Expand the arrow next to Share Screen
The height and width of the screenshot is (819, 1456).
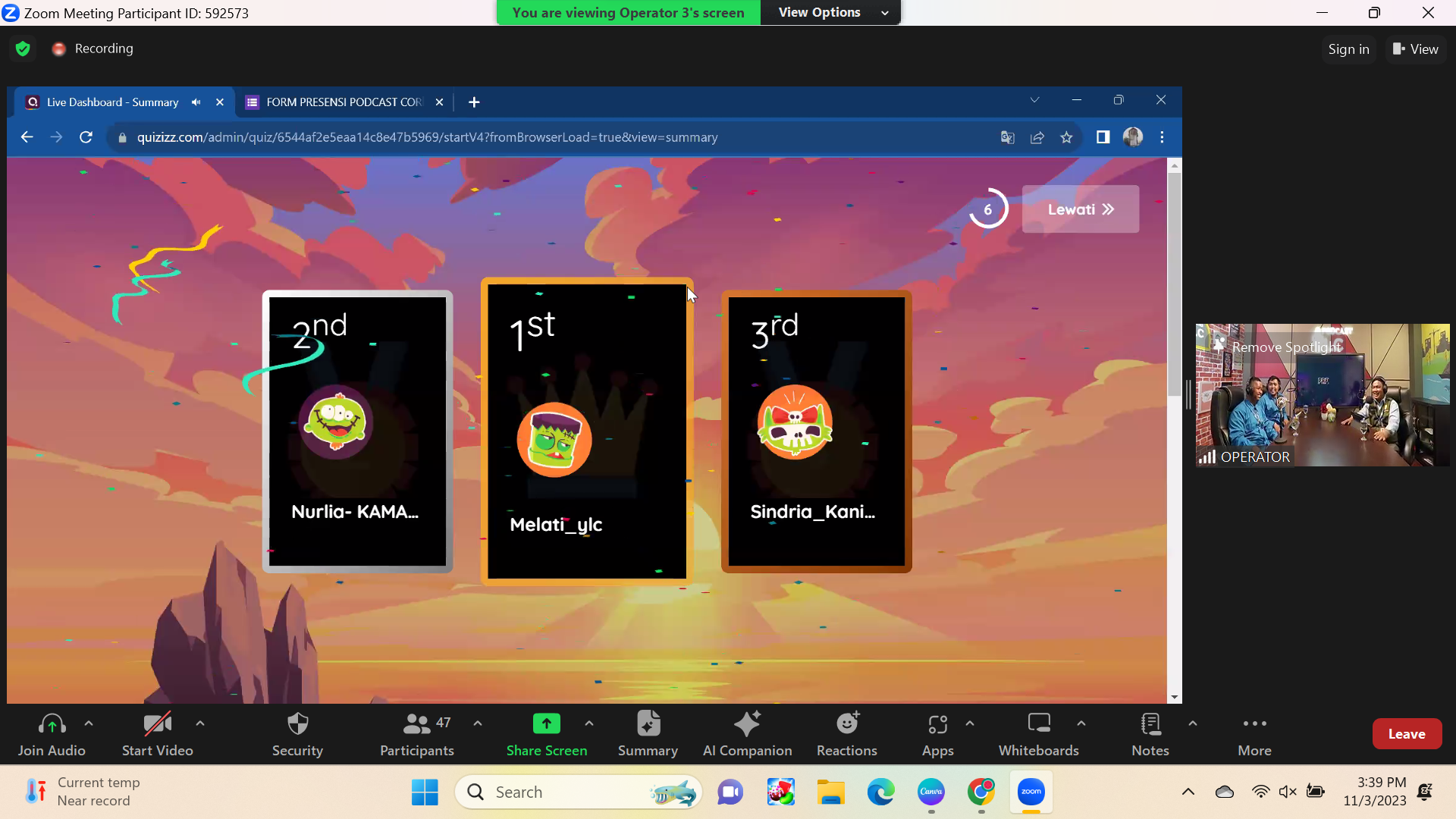click(589, 723)
